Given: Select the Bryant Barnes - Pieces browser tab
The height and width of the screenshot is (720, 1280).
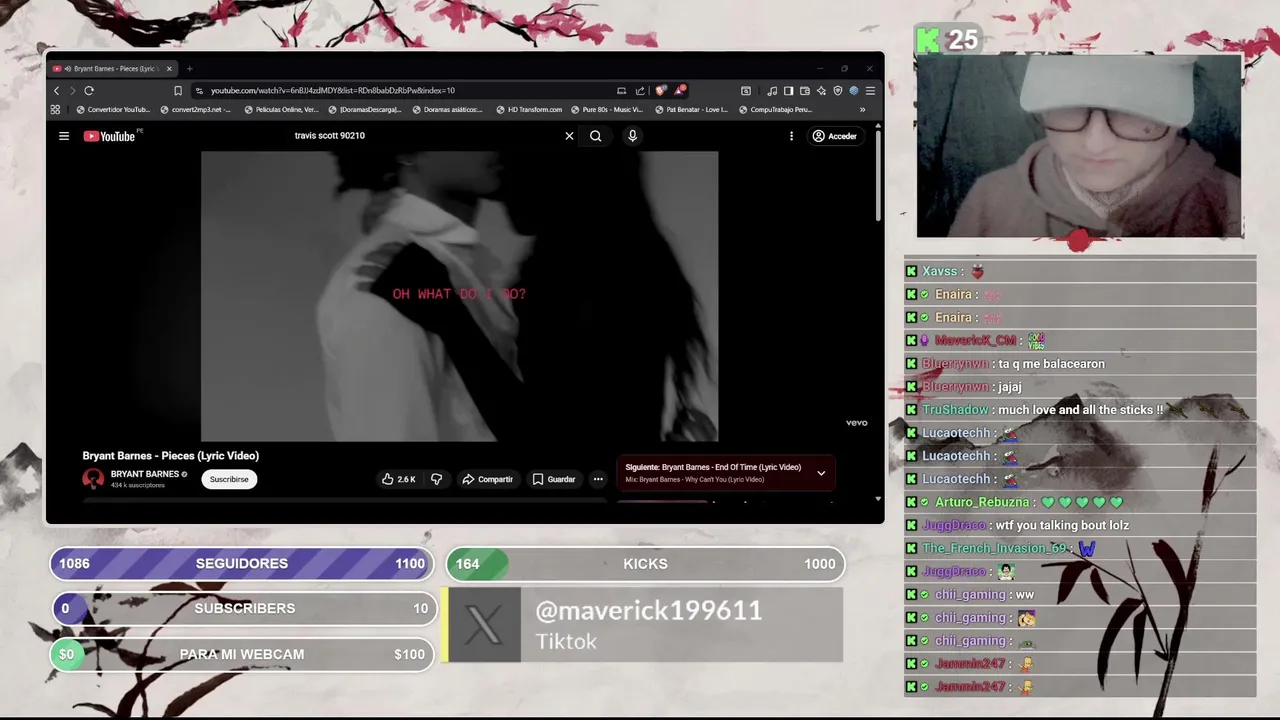Looking at the screenshot, I should coord(112,69).
